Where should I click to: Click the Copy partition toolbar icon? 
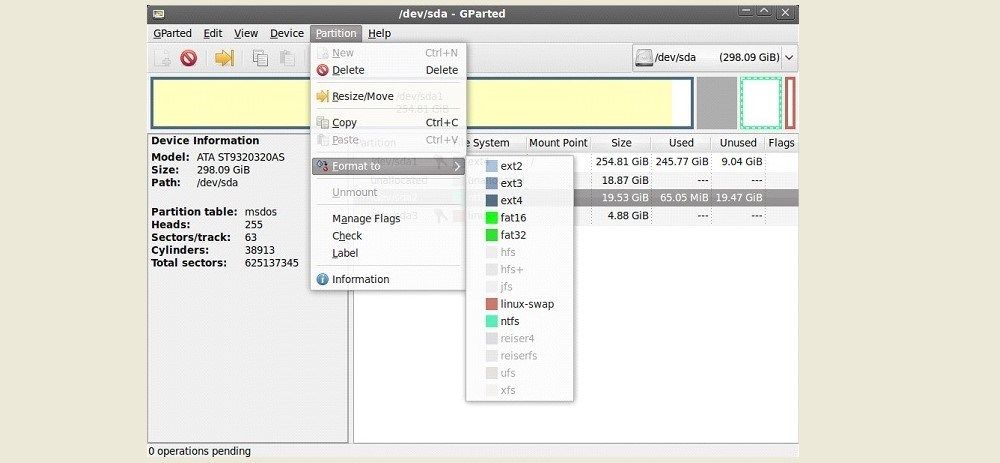[260, 59]
